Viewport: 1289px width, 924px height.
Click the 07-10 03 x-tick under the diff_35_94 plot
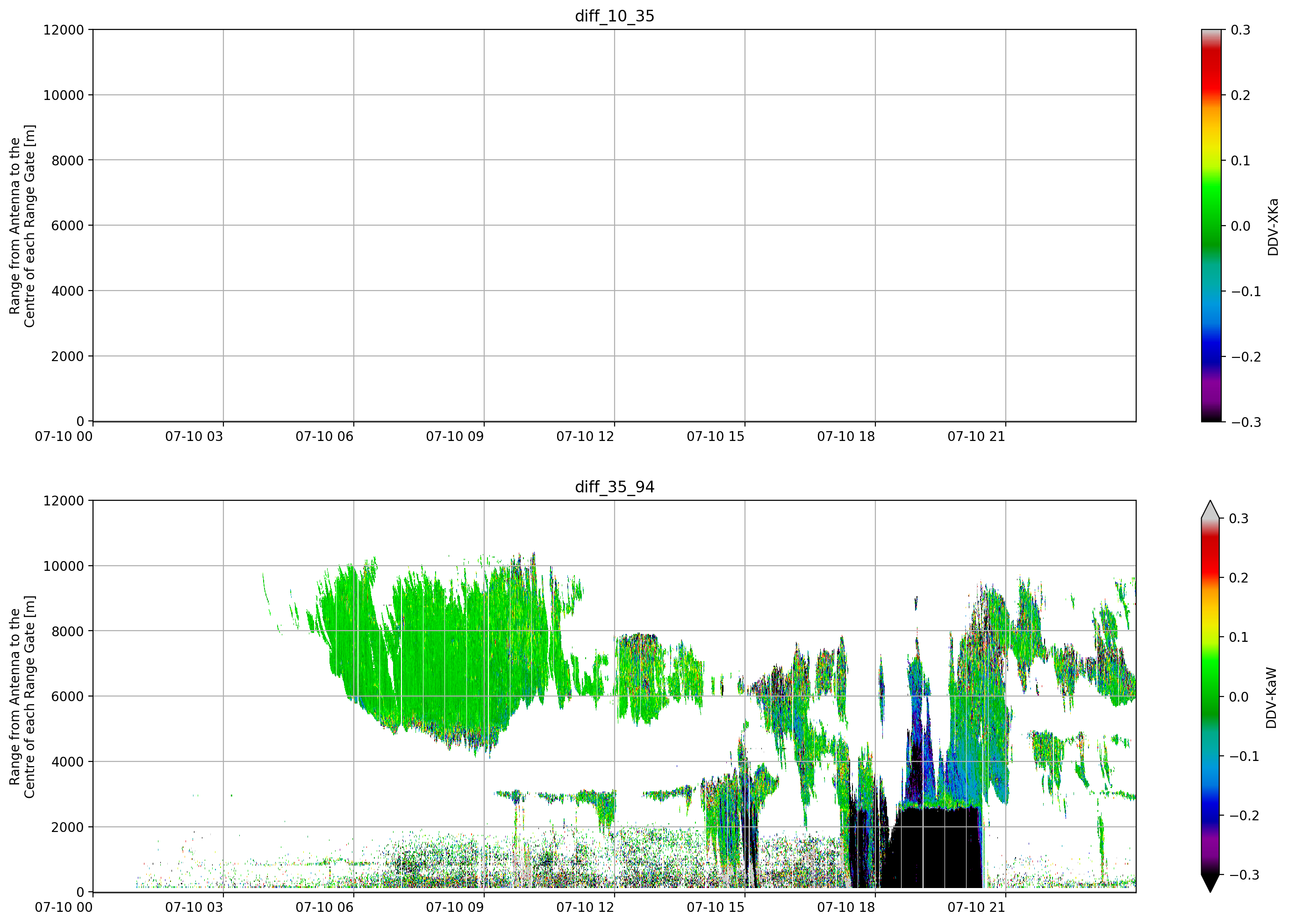[194, 908]
